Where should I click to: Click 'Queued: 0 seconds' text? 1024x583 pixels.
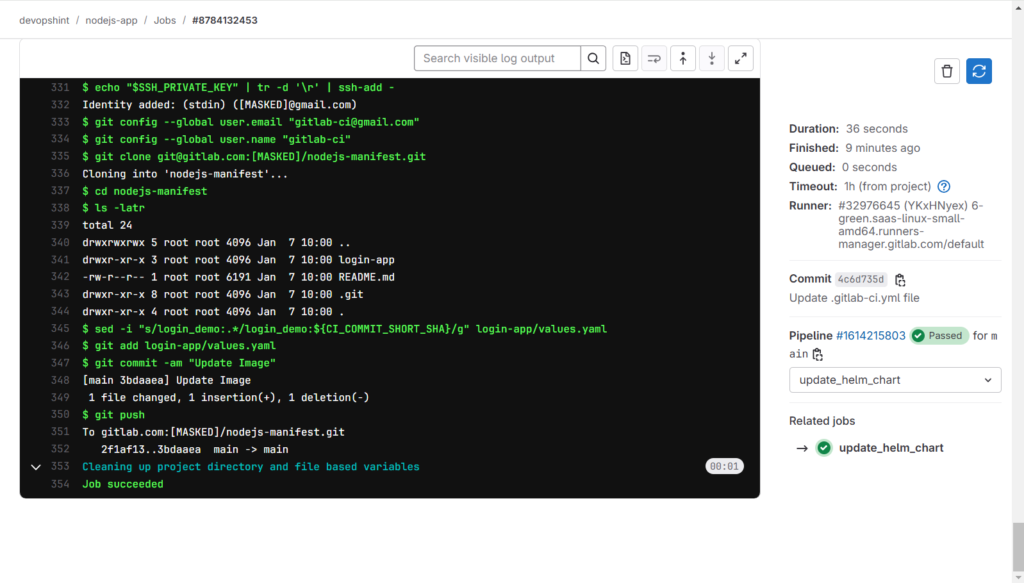tap(843, 167)
